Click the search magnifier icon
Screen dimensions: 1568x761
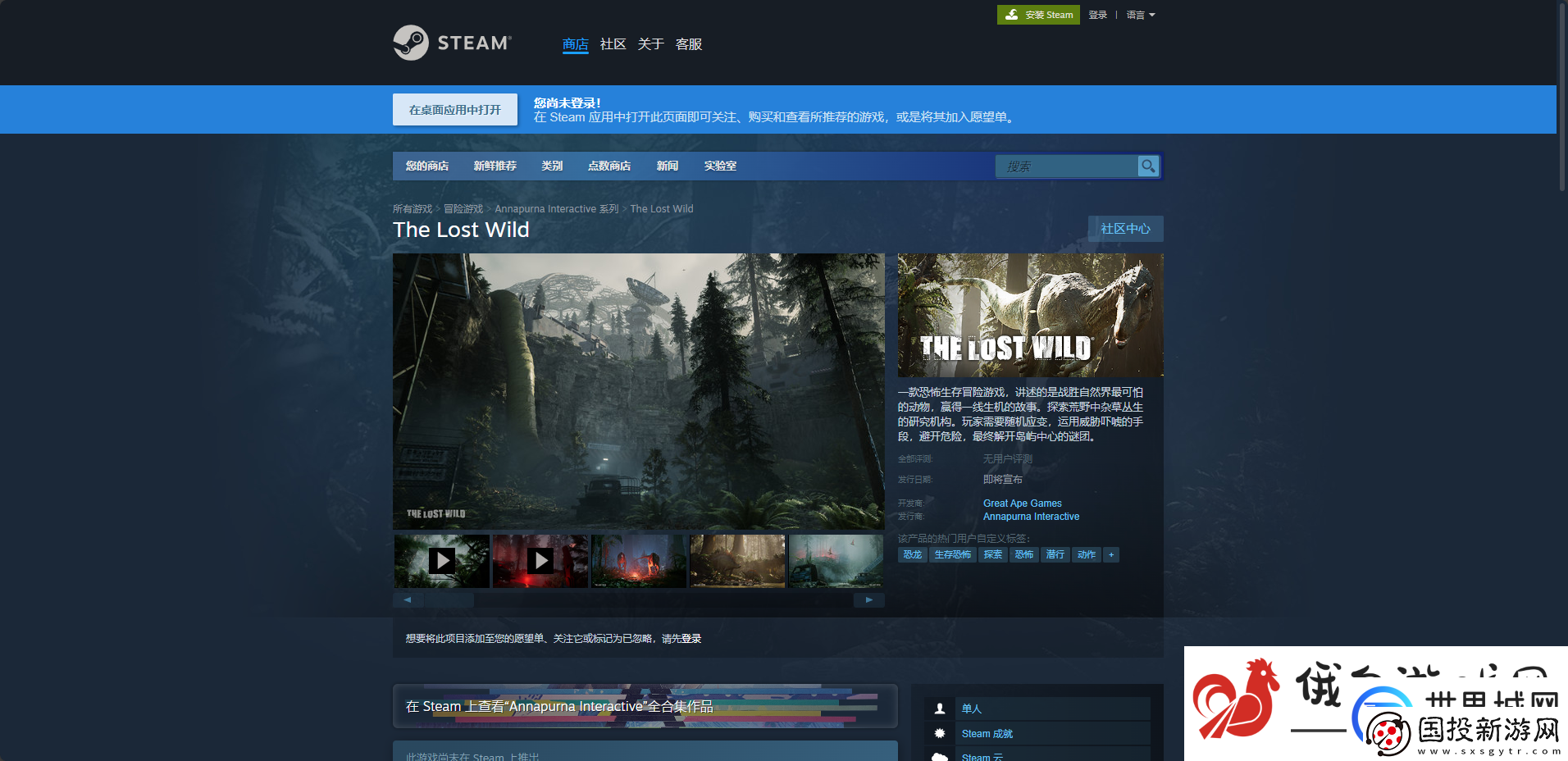[x=1148, y=166]
